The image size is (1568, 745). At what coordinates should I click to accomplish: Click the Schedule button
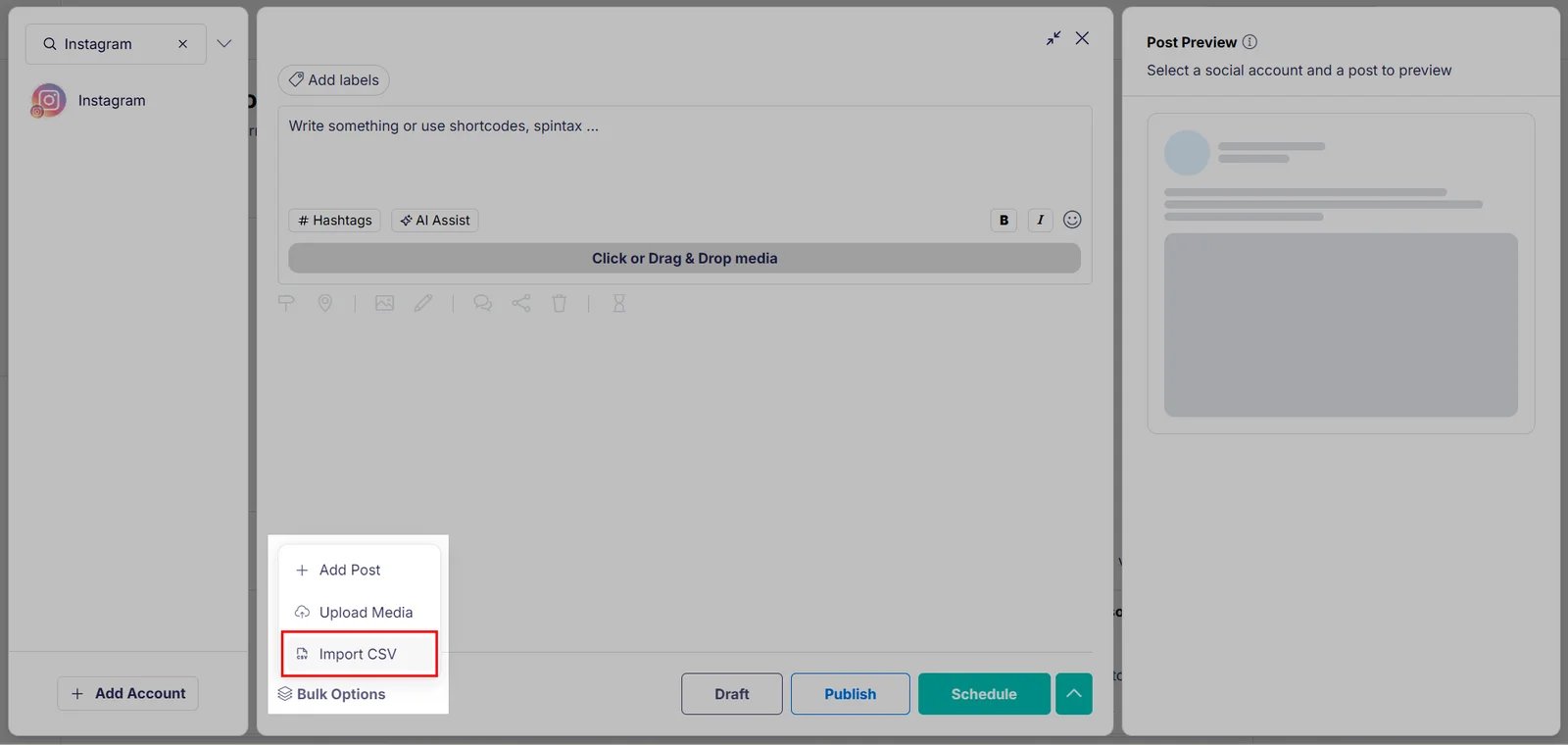click(984, 694)
